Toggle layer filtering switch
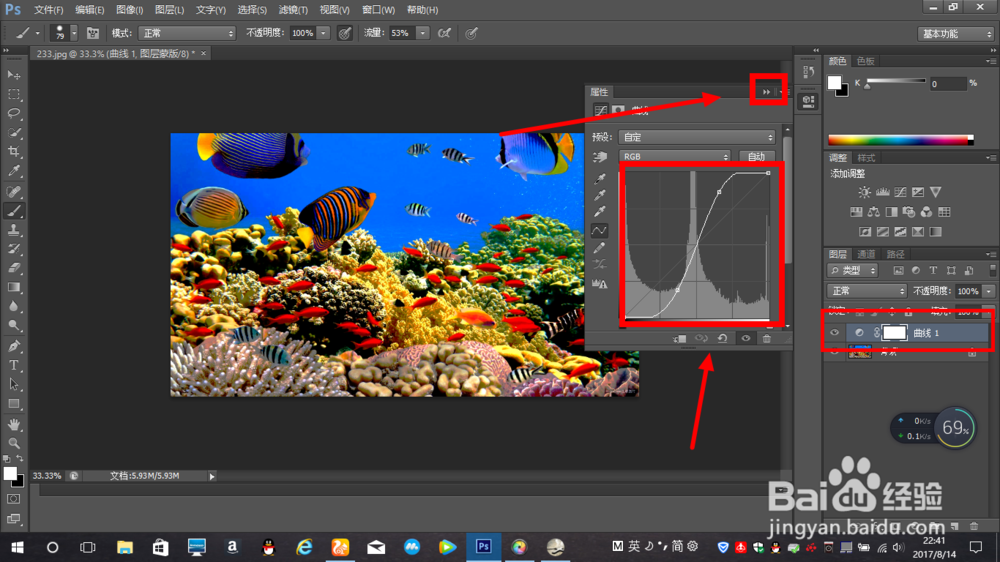 point(992,270)
